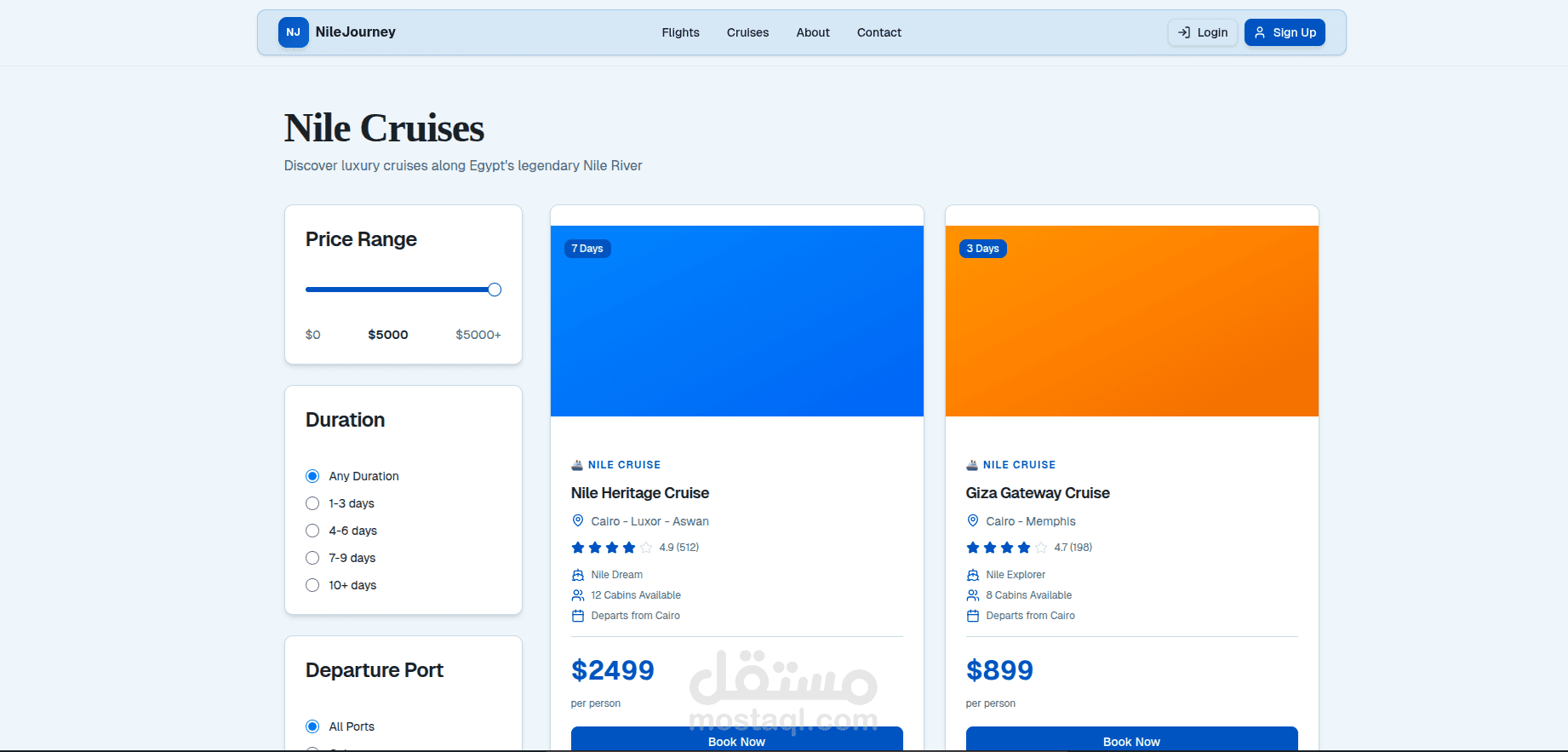Click the $2499 price text
The image size is (1568, 752).
coord(613,670)
